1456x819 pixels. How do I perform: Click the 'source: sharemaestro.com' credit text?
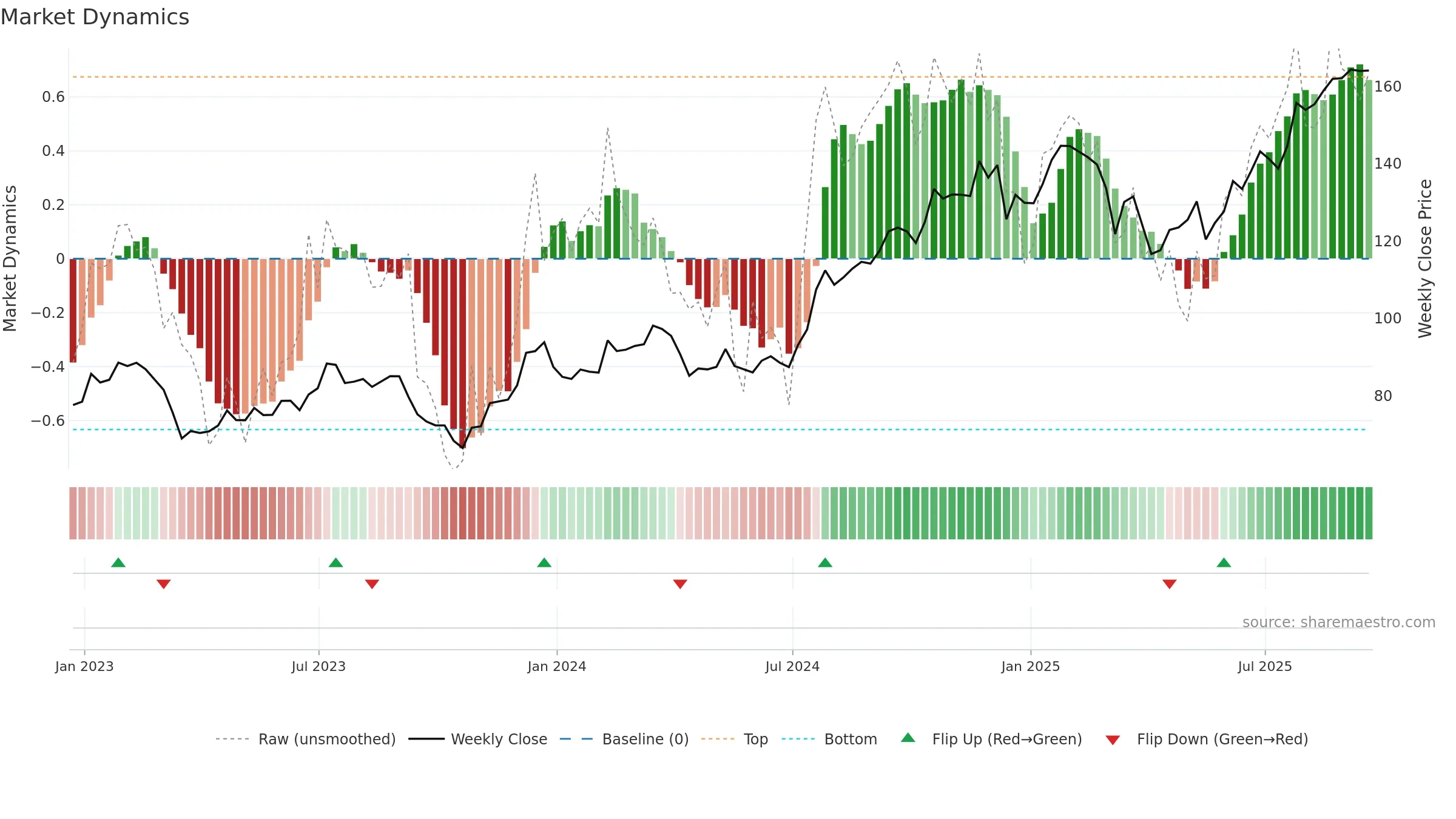coord(1339,622)
